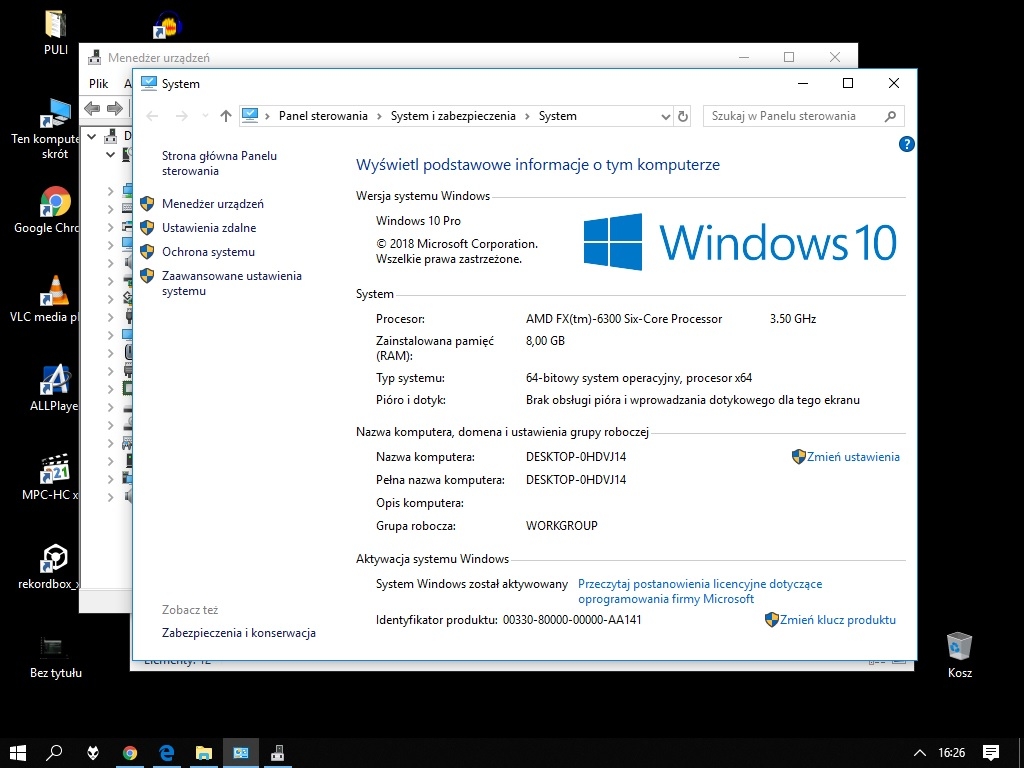Image resolution: width=1024 pixels, height=768 pixels.
Task: Click Device Manager toolbar forward arrow
Action: (114, 108)
